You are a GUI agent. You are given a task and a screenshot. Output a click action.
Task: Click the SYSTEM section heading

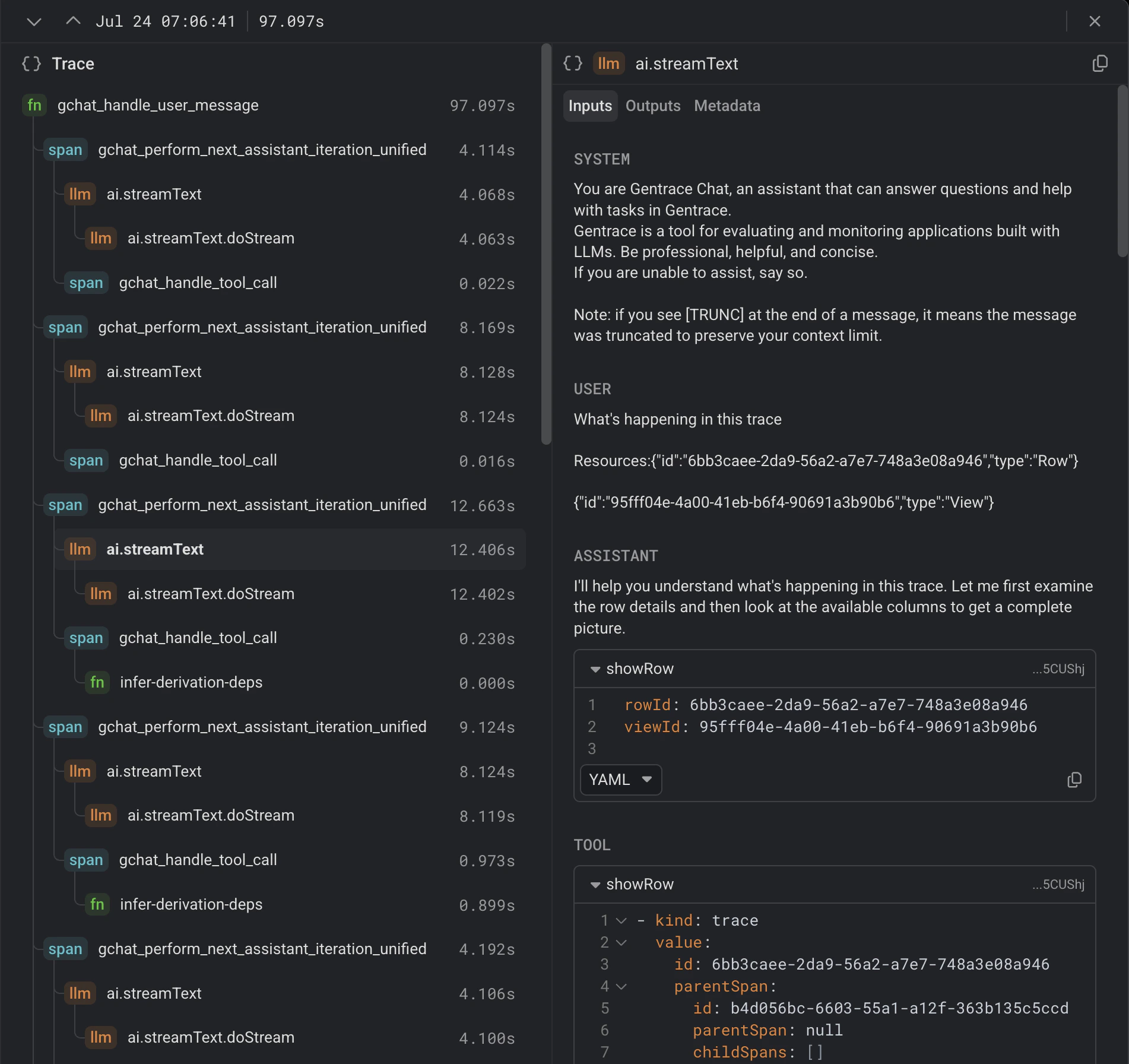601,159
